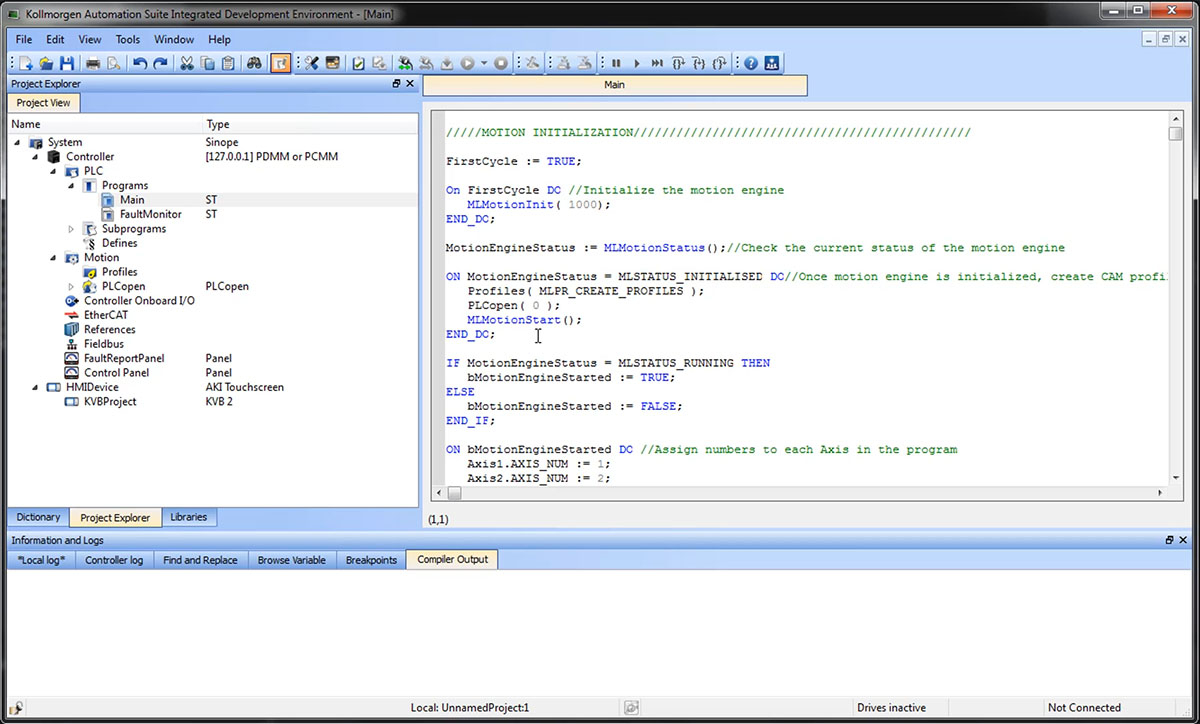Stop the application with the round stop button
The width and height of the screenshot is (1200, 724).
[x=501, y=63]
